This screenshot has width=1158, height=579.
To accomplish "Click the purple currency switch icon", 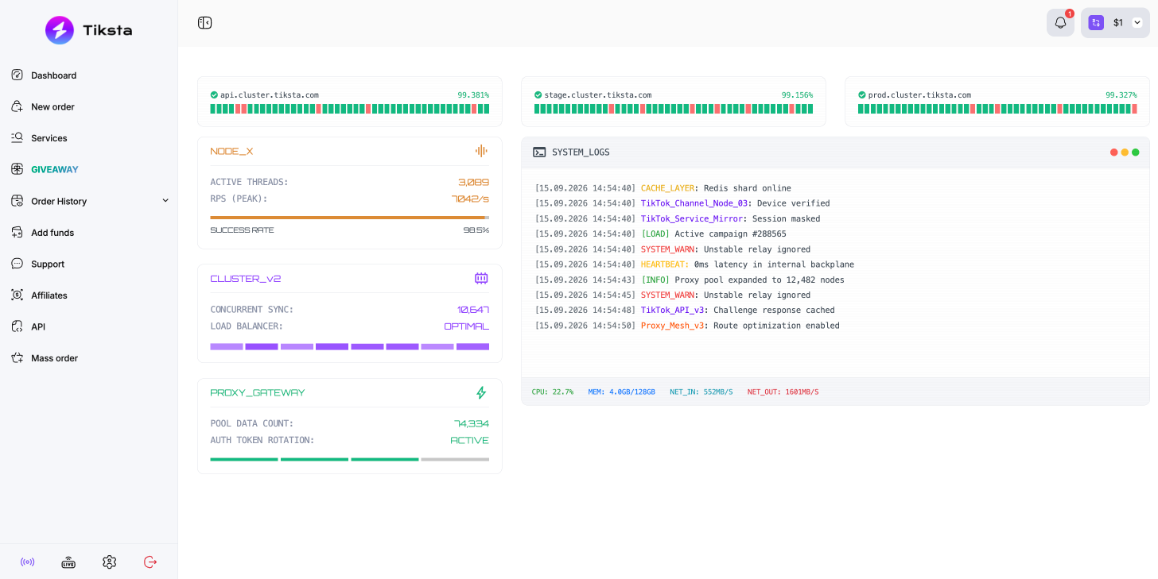I will point(1096,23).
